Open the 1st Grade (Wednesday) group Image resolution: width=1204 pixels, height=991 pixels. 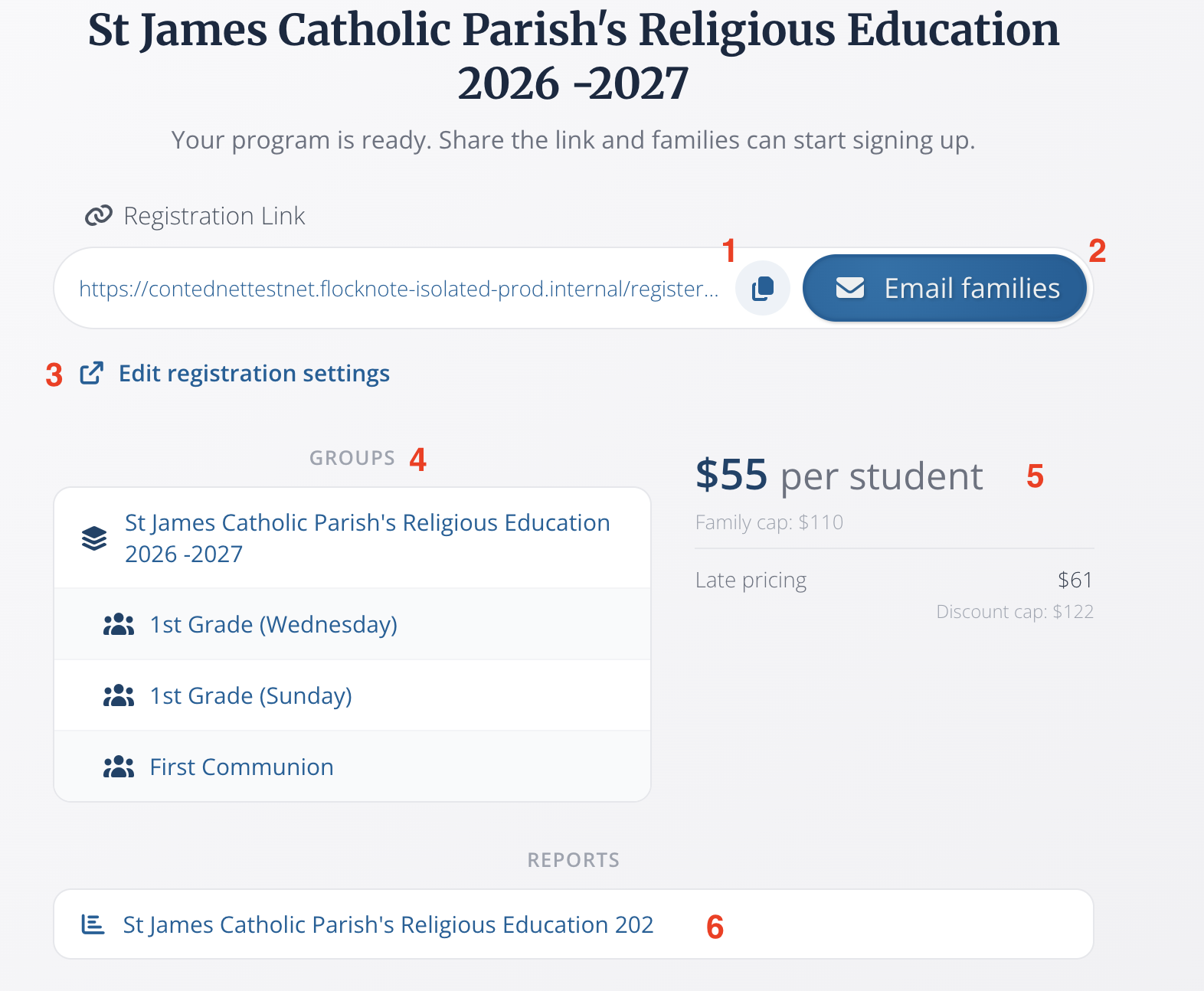click(273, 625)
